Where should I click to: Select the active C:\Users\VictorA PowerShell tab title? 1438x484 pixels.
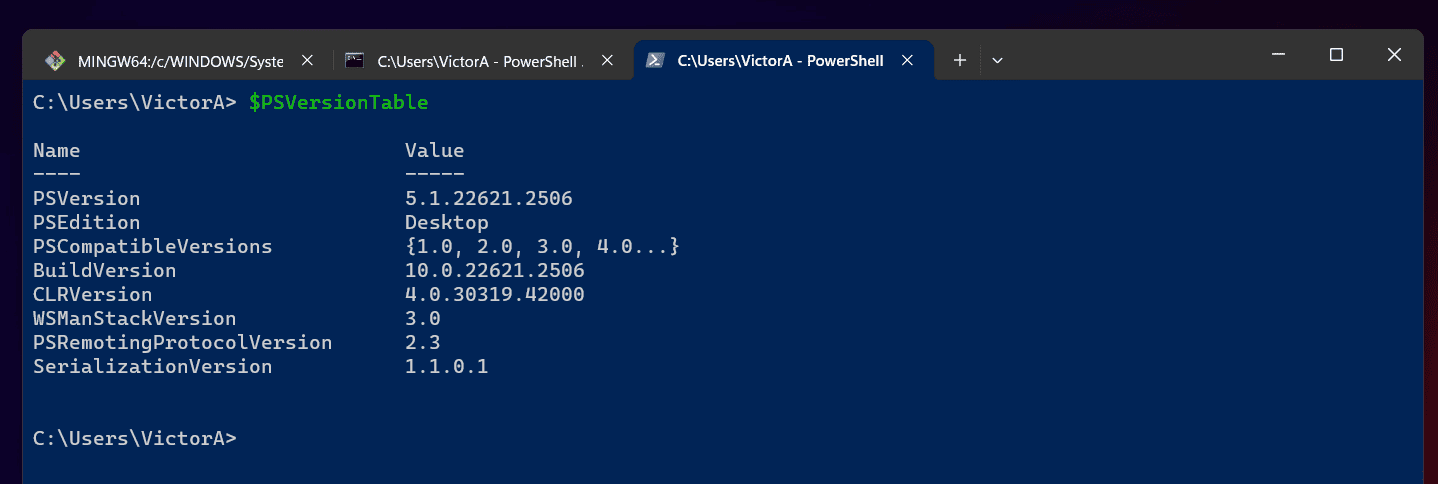coord(780,61)
